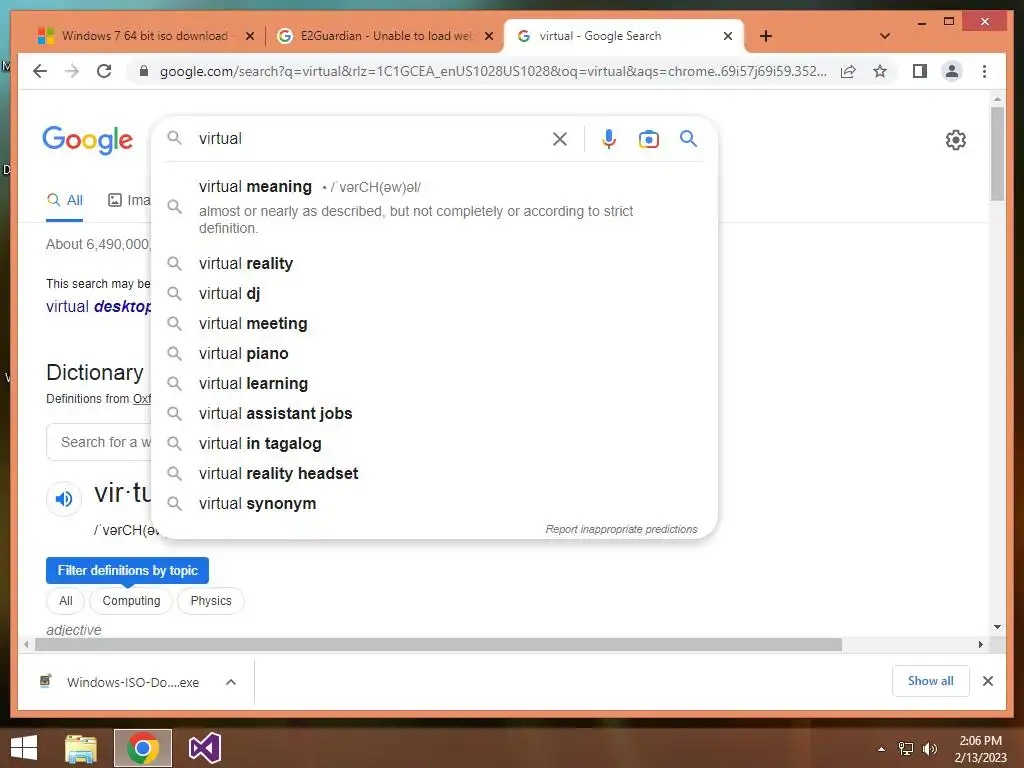Choose virtual in tagalog suggestion

(x=434, y=443)
